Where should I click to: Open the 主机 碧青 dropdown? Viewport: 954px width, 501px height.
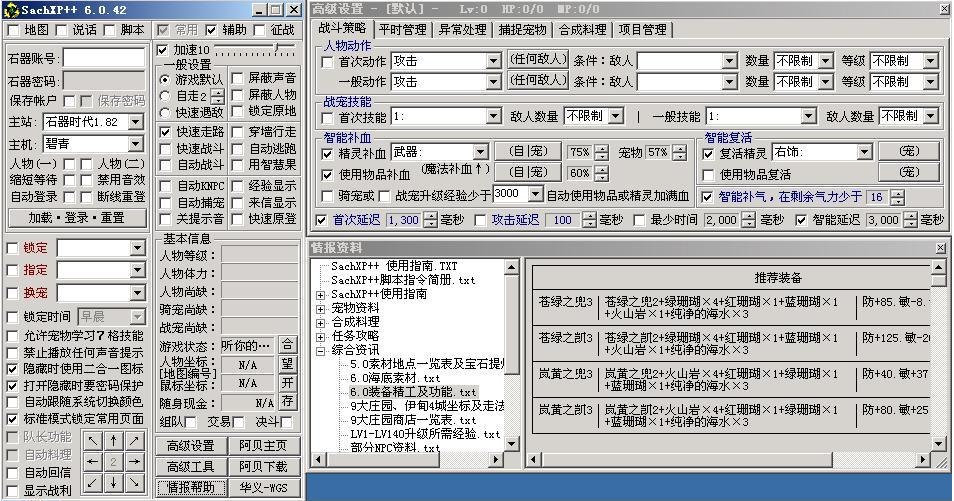(136, 144)
